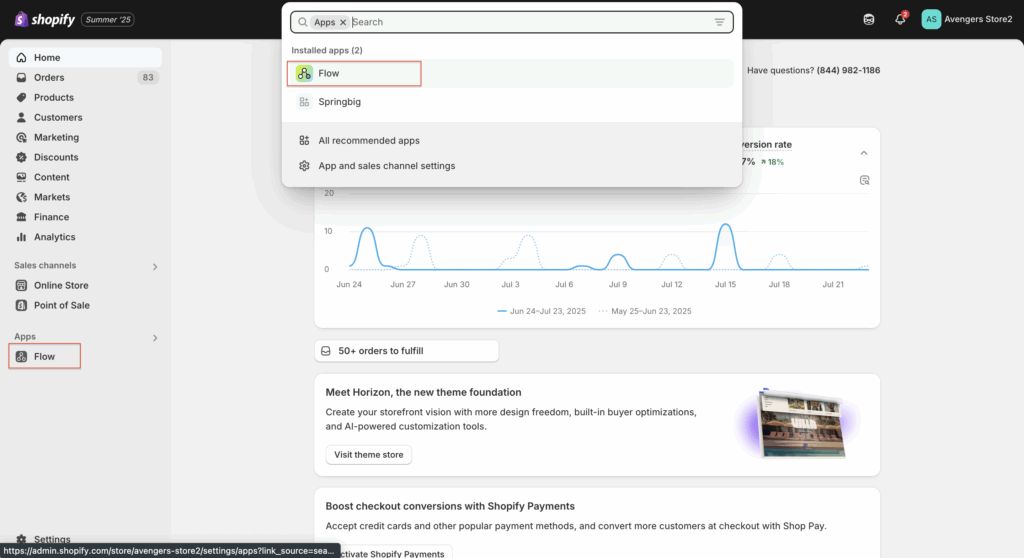
Task: Click the Horizon theme preview image
Action: (799, 423)
